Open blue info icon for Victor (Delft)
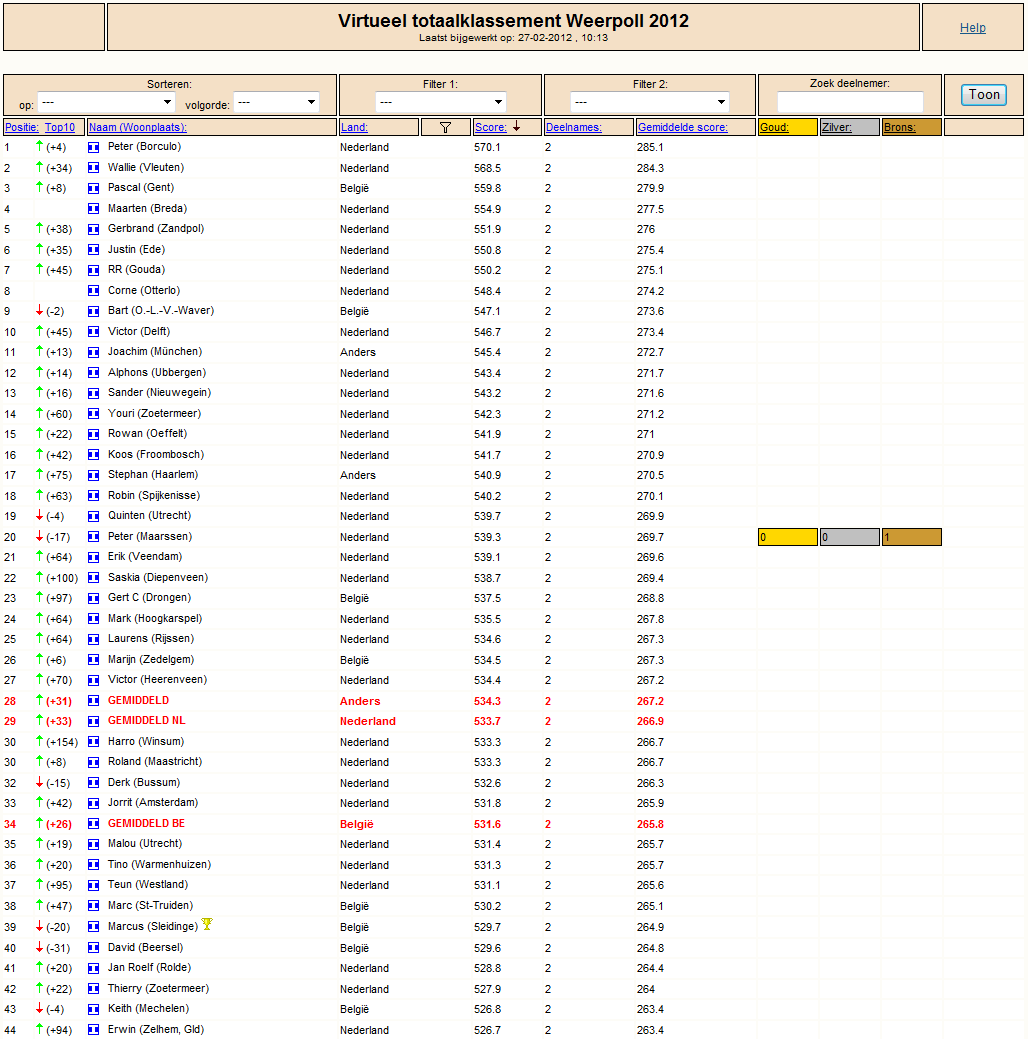 coord(93,332)
